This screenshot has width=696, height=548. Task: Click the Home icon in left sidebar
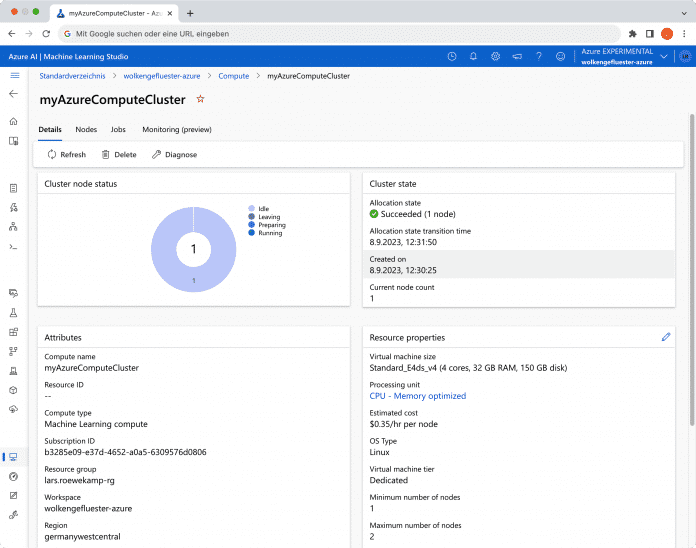click(x=13, y=121)
